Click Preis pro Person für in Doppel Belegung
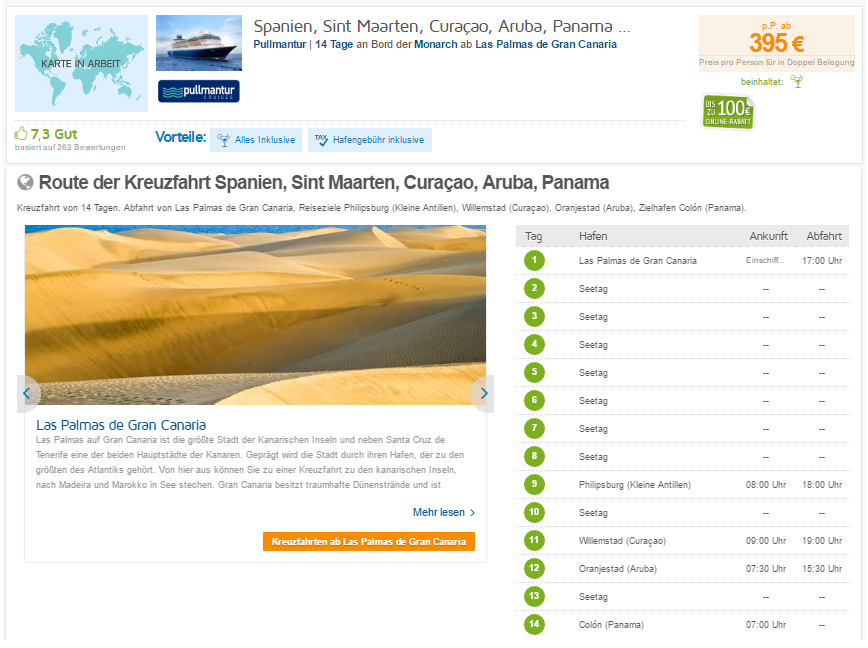Viewport: 868px width, 648px height. pos(777,63)
